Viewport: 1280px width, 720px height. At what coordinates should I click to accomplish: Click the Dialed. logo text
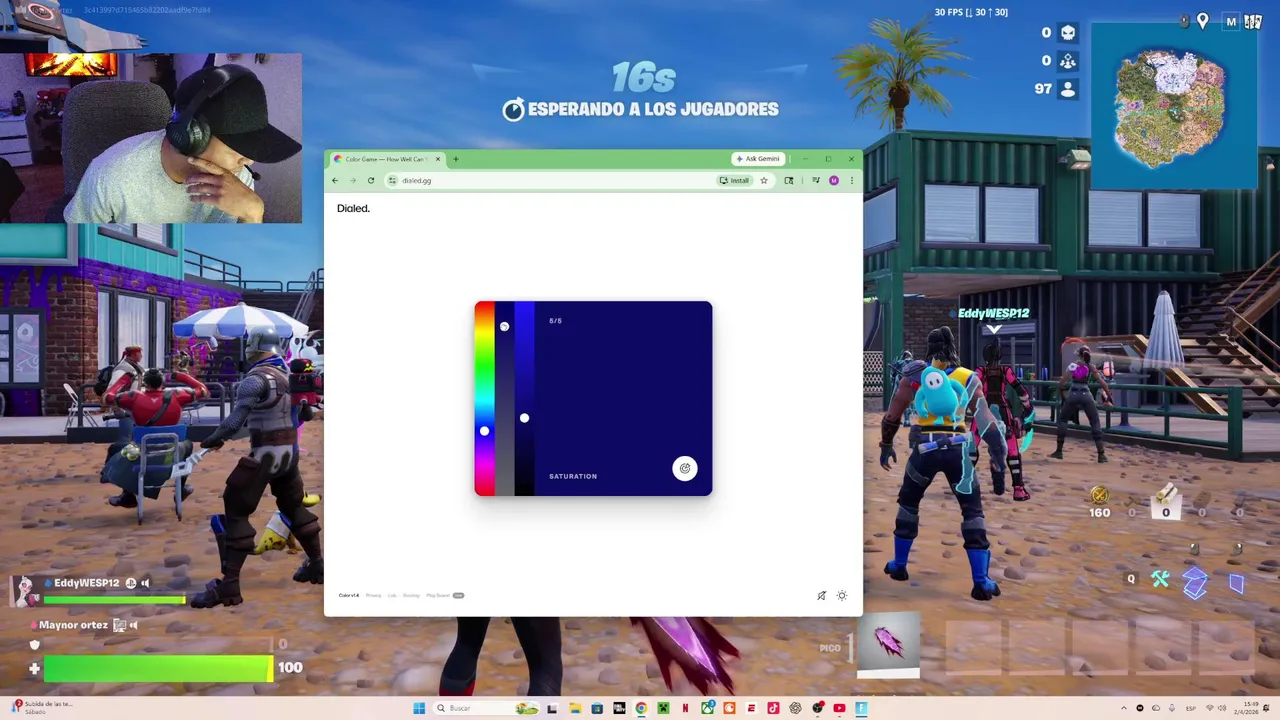(353, 208)
